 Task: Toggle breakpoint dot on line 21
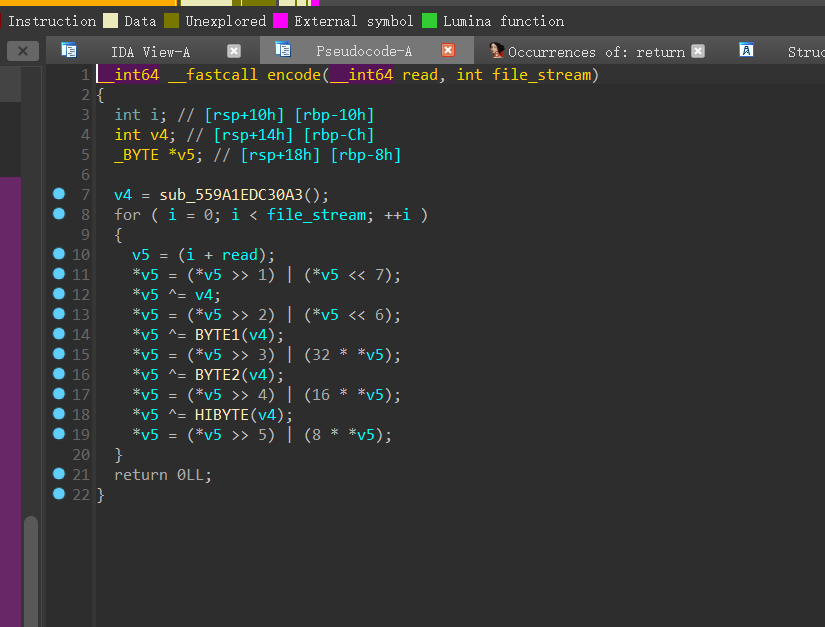[59, 473]
